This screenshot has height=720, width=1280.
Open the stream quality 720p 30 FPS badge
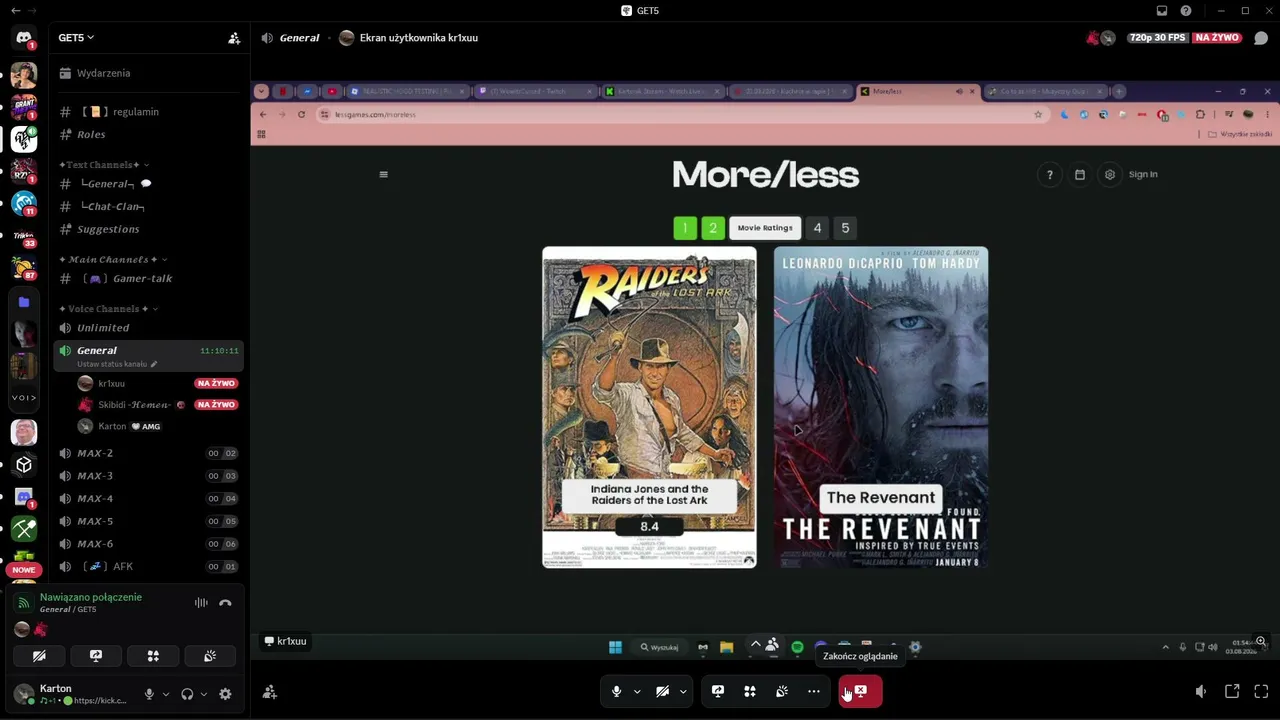(x=1157, y=38)
